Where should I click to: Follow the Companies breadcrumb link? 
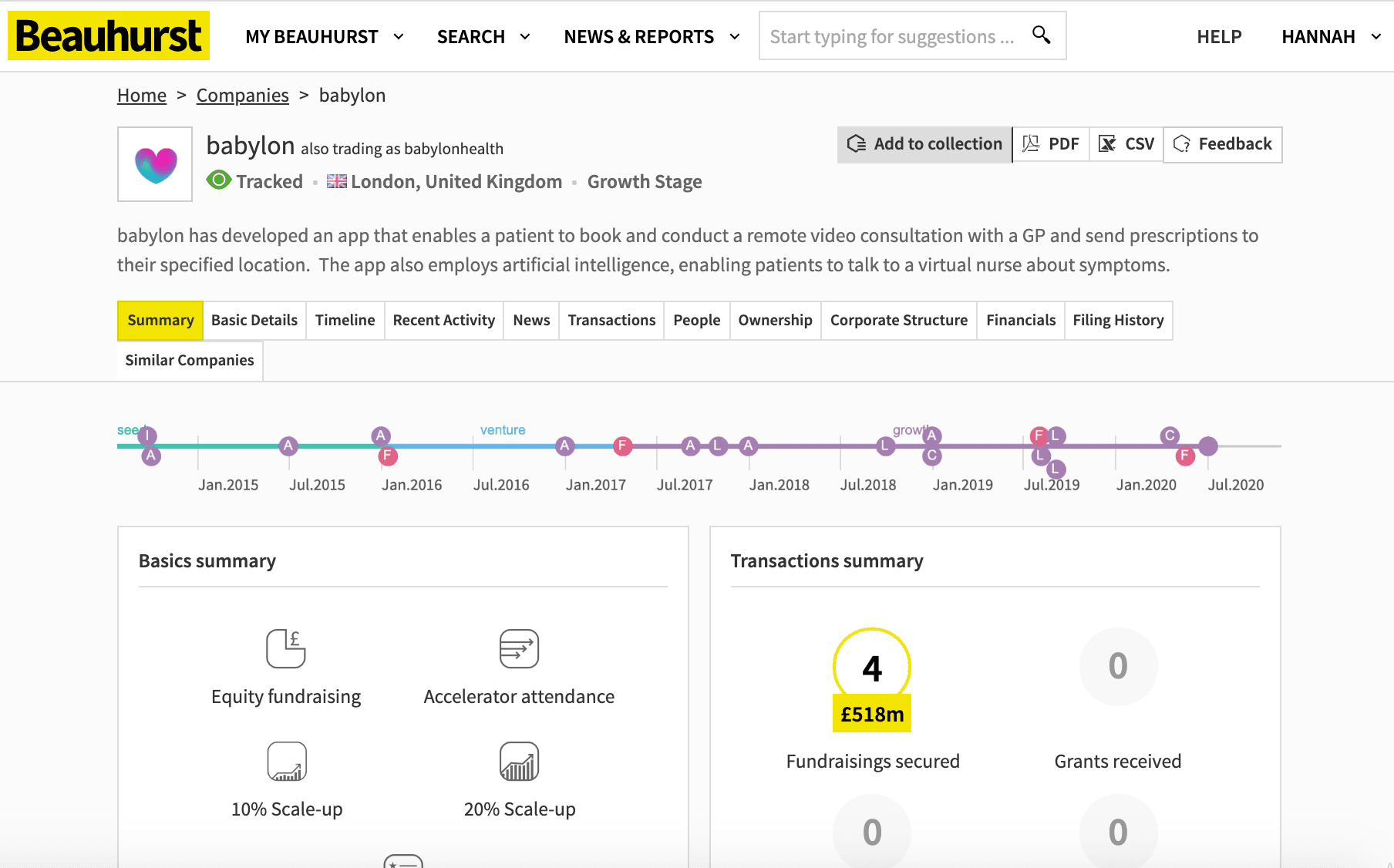(x=242, y=95)
